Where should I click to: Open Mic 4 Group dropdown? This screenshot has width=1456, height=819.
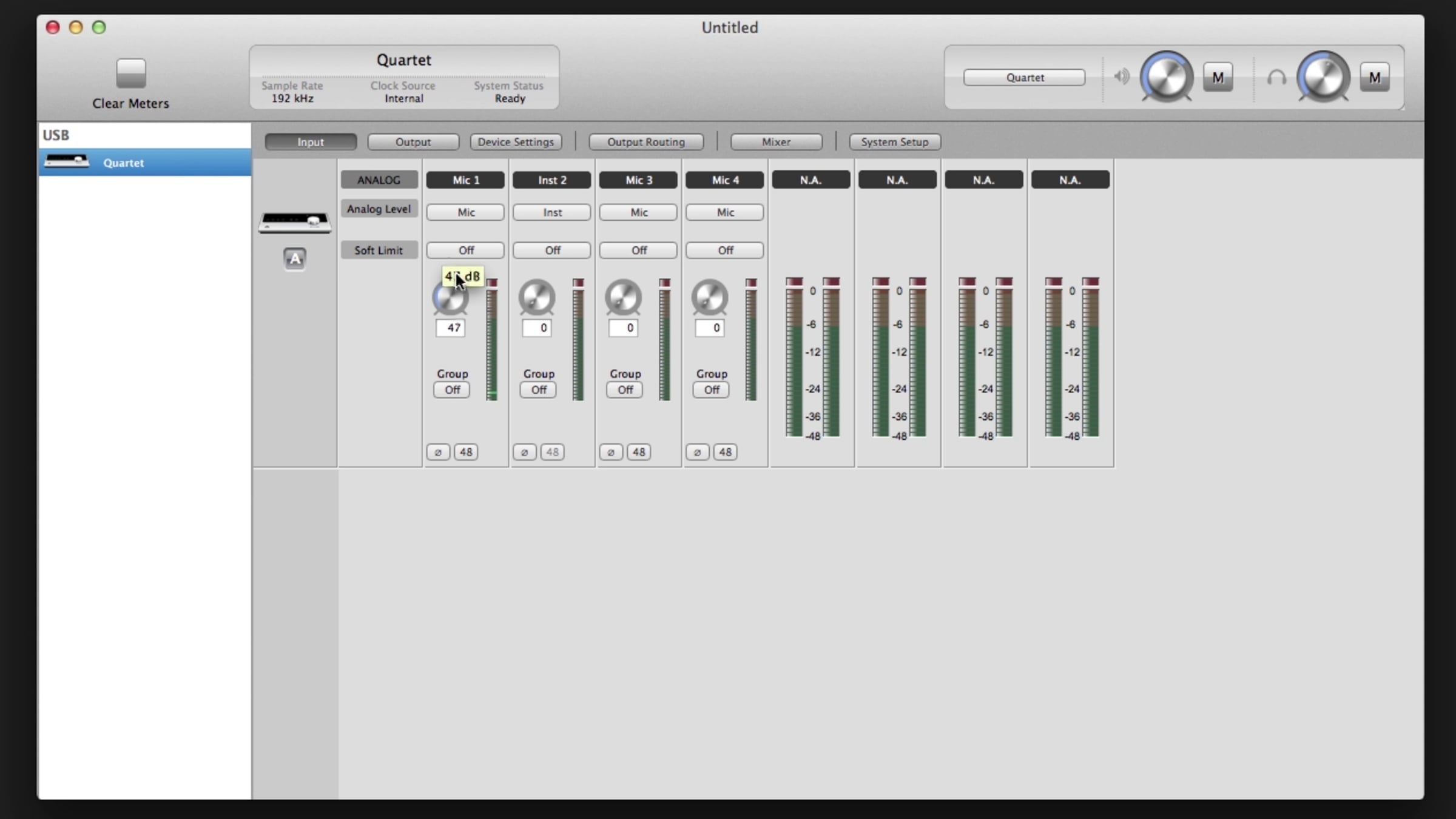click(x=712, y=389)
